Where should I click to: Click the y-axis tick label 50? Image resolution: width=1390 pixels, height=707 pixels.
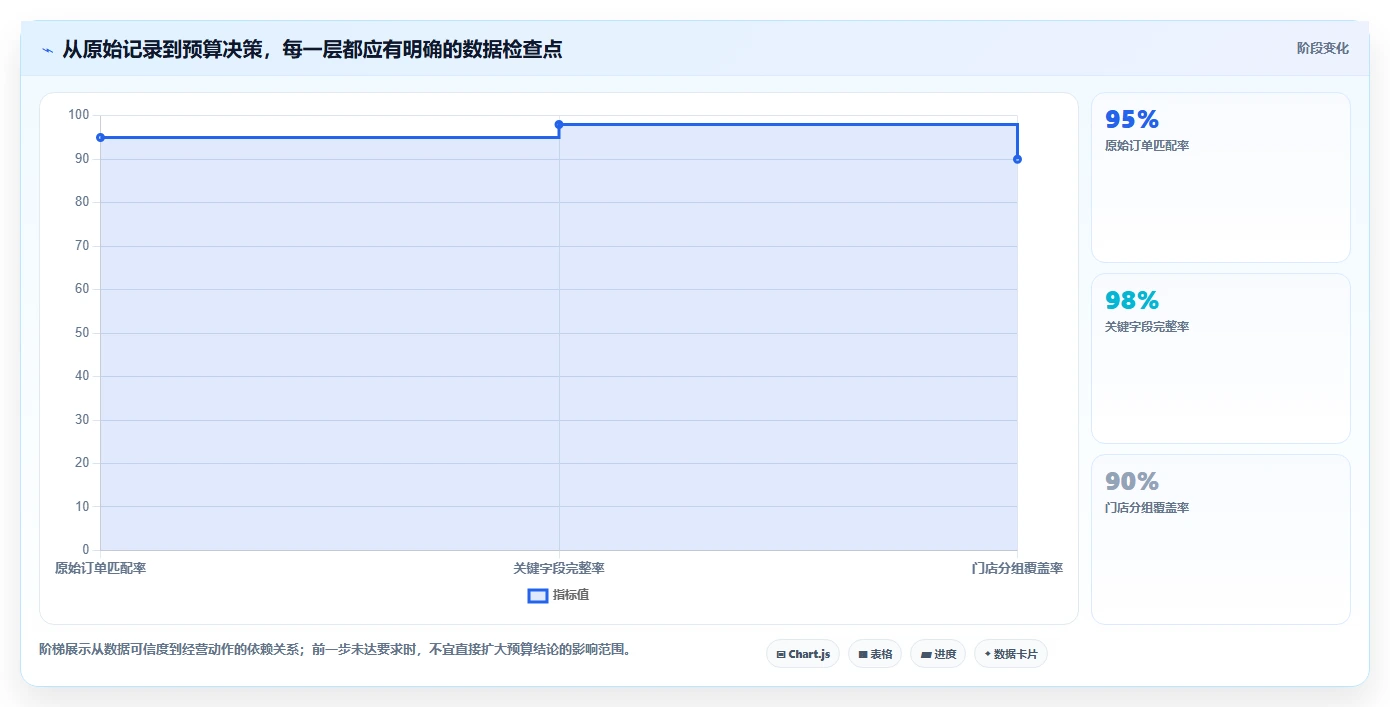[82, 333]
